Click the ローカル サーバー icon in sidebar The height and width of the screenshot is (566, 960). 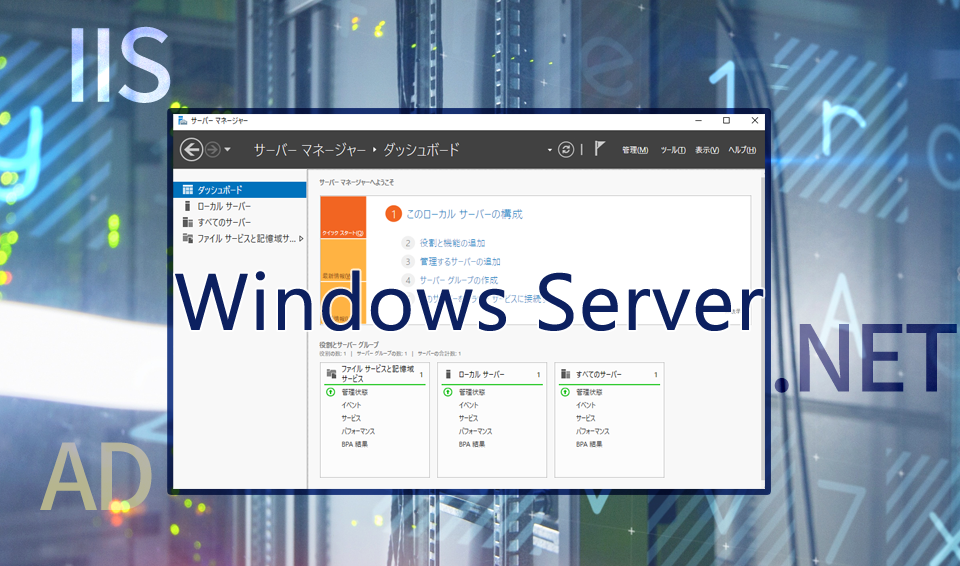pos(187,206)
